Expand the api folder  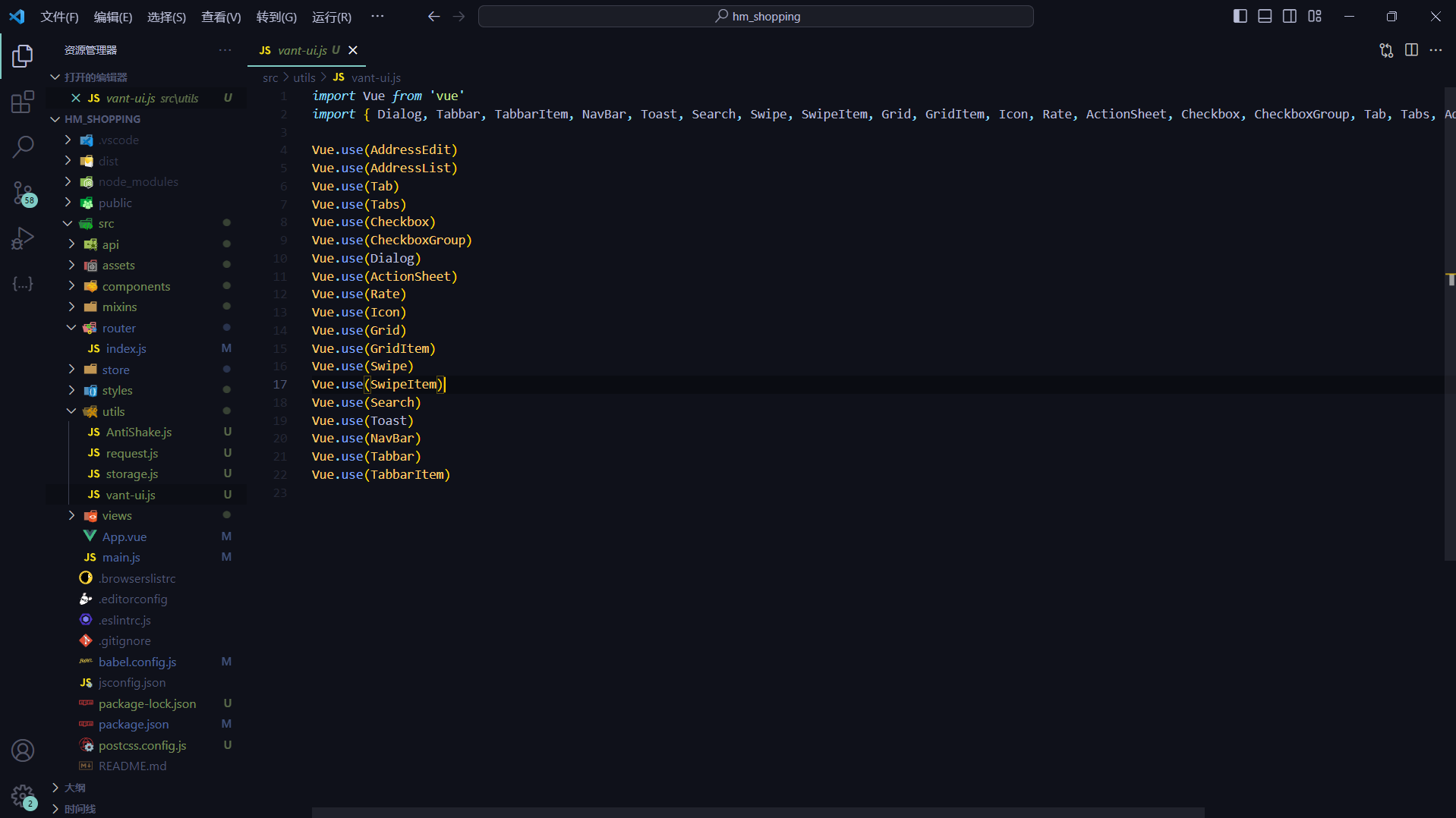click(x=146, y=244)
